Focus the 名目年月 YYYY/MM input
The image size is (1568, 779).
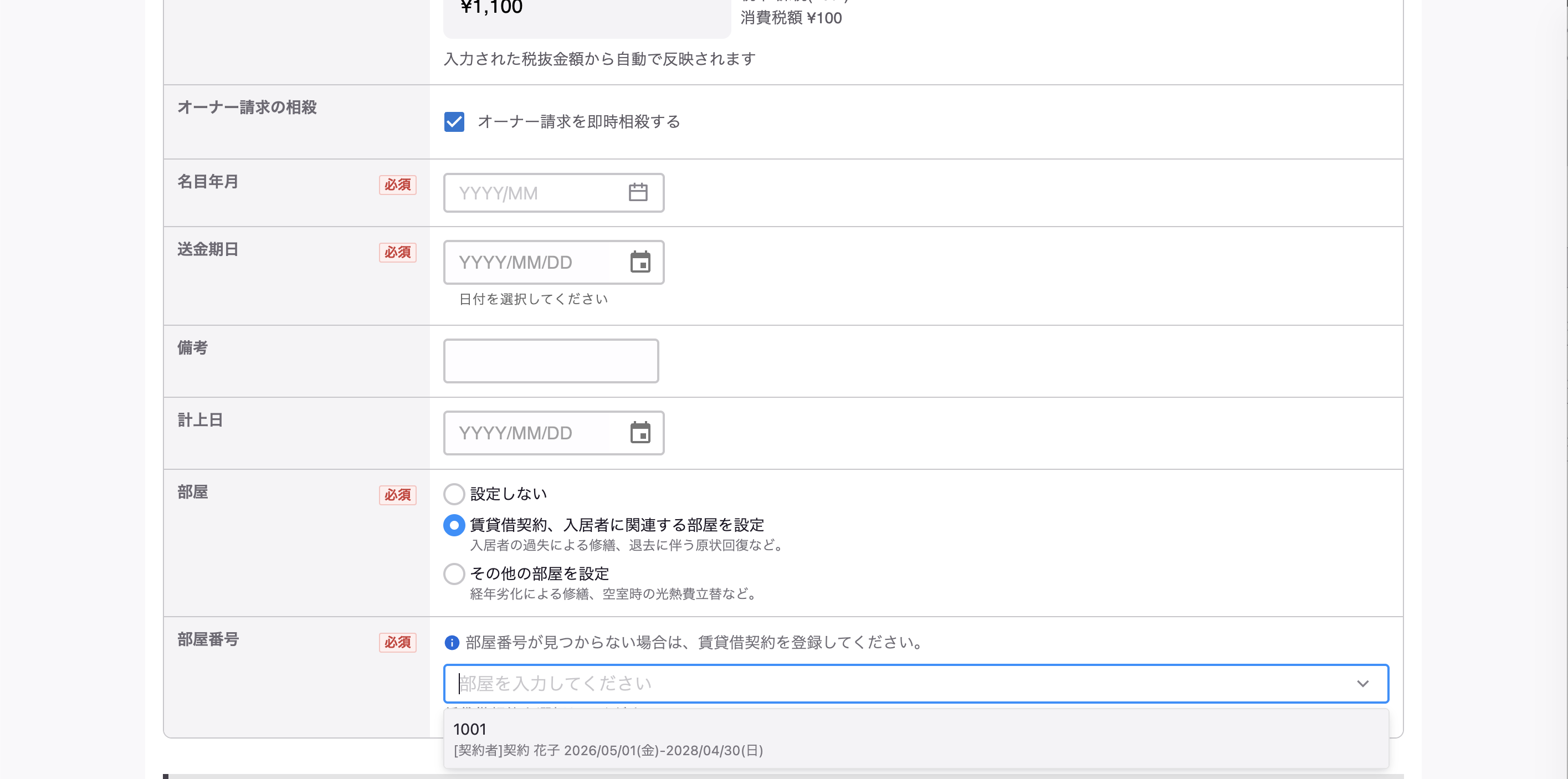[554, 193]
